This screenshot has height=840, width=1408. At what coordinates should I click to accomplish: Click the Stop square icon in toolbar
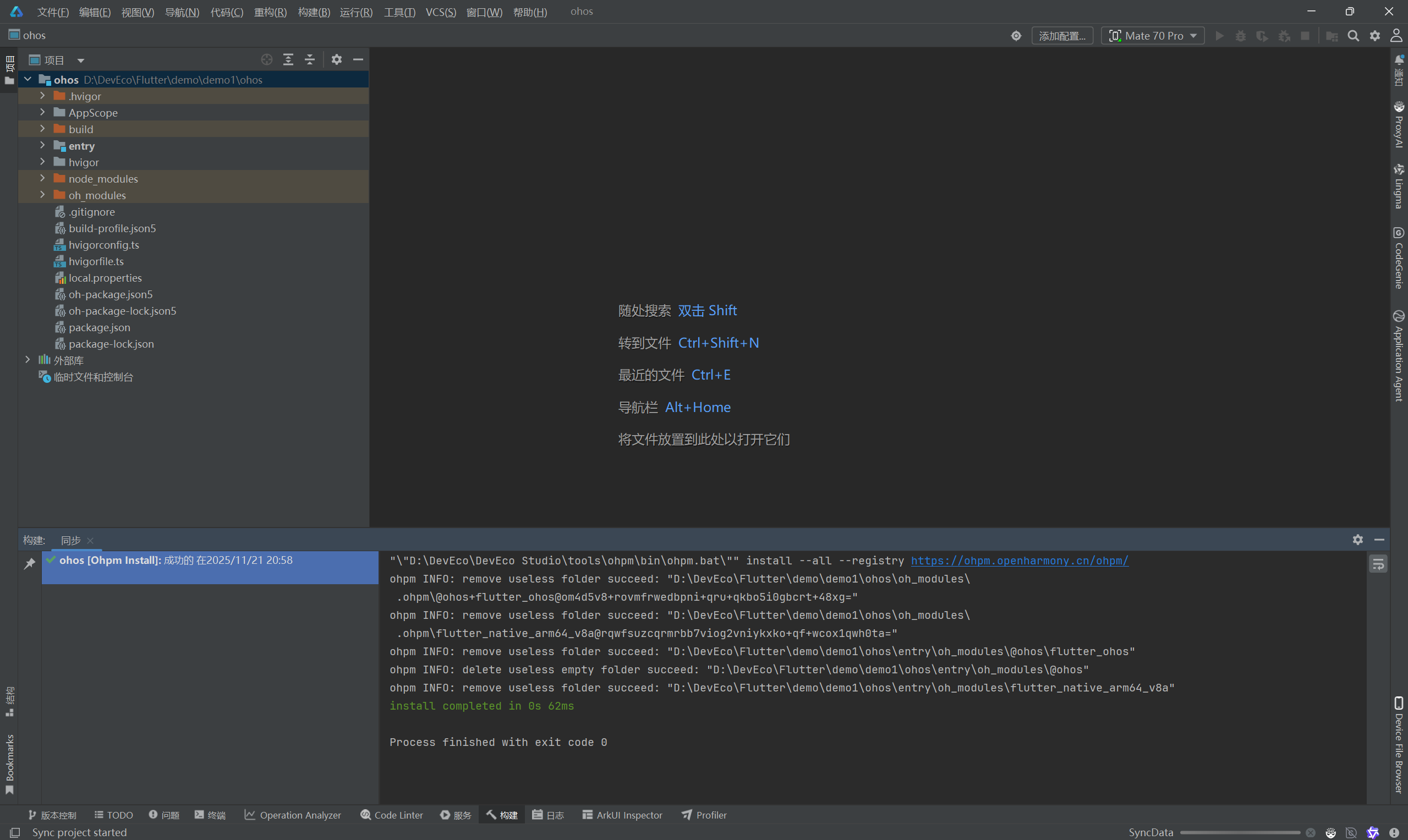point(1305,36)
